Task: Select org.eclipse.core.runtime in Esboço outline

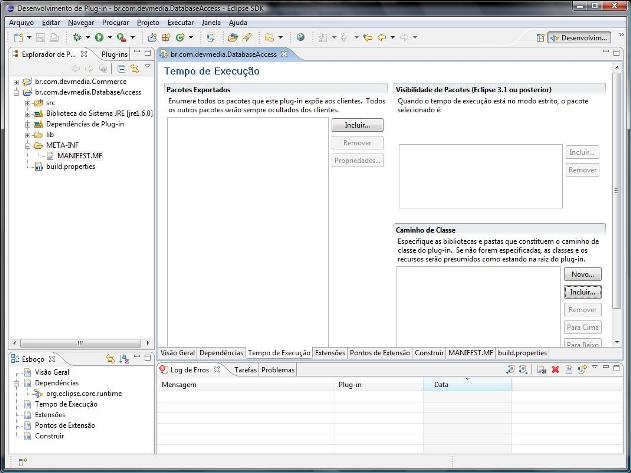Action: coord(84,393)
